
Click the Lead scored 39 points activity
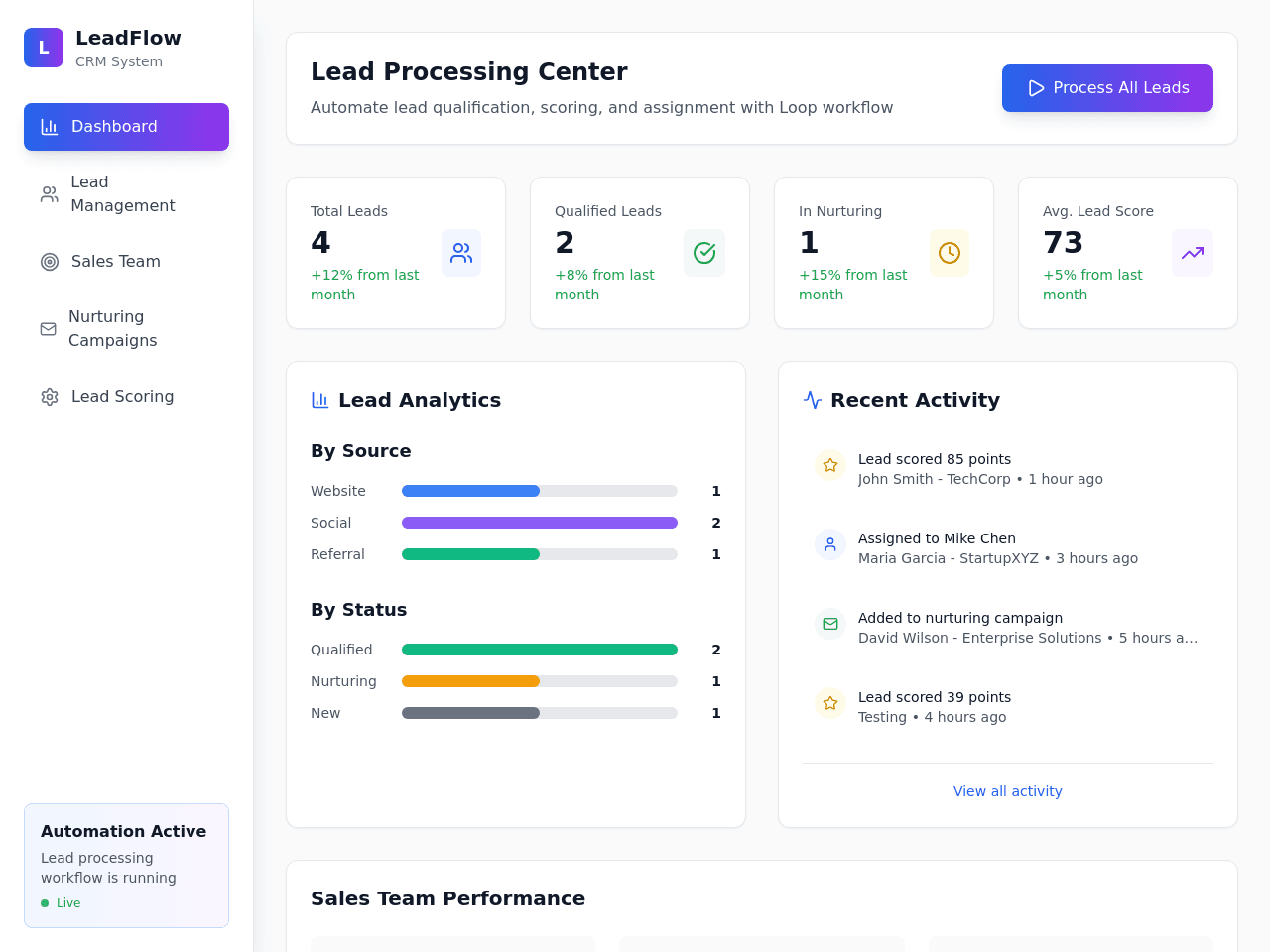coord(1008,707)
